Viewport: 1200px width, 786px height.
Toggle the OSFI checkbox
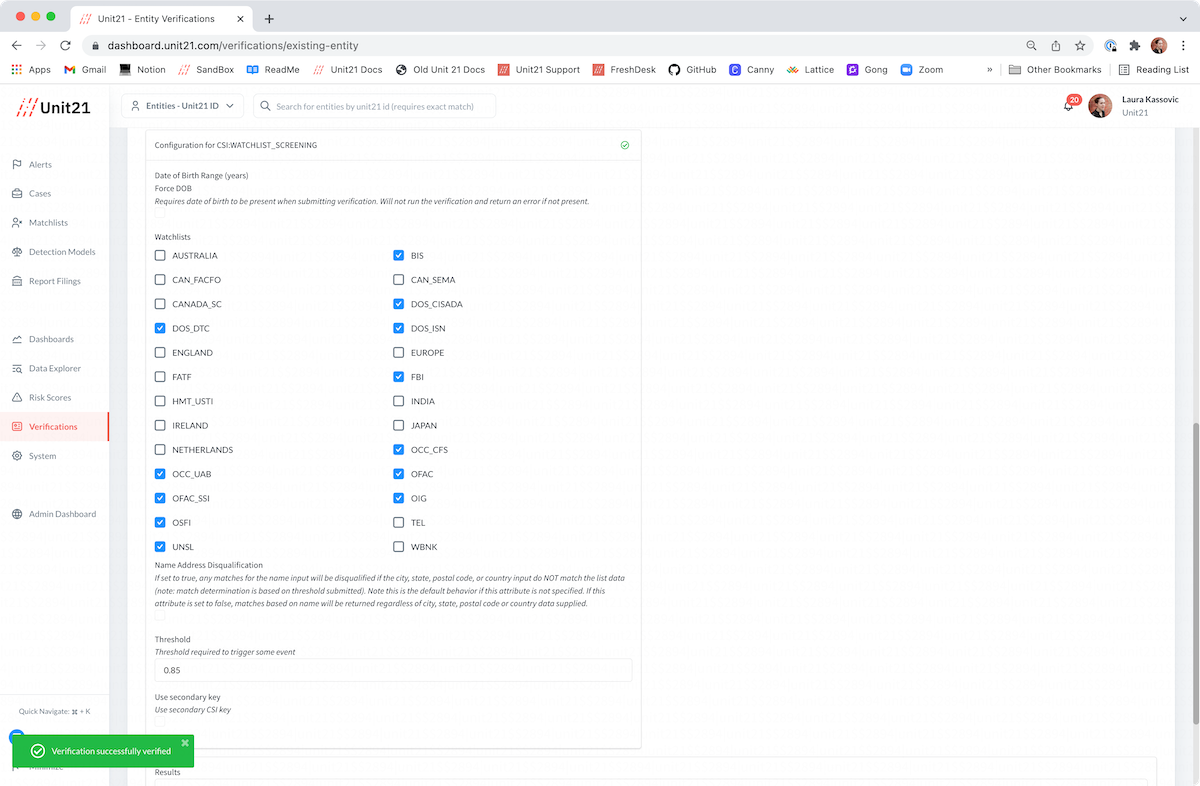[160, 522]
